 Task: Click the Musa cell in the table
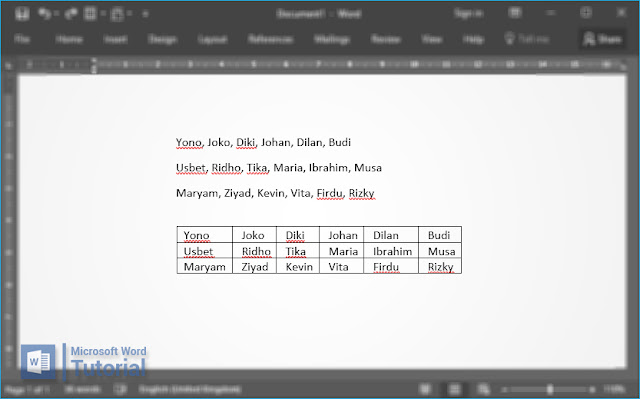pos(440,251)
